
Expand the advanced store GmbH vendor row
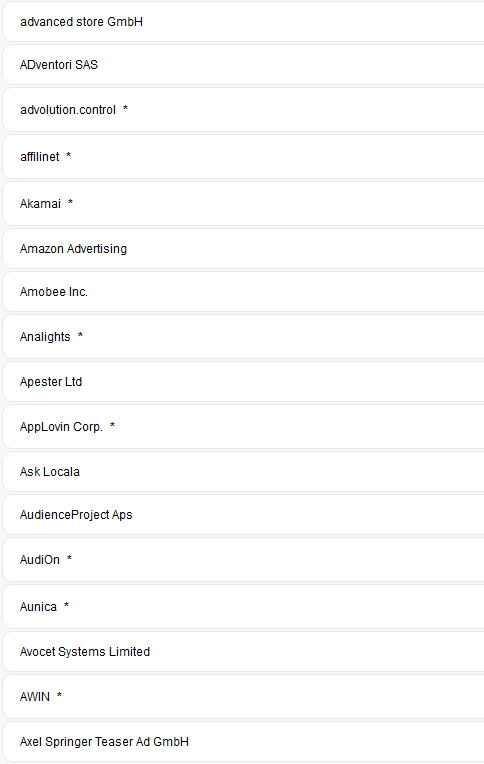click(x=244, y=22)
